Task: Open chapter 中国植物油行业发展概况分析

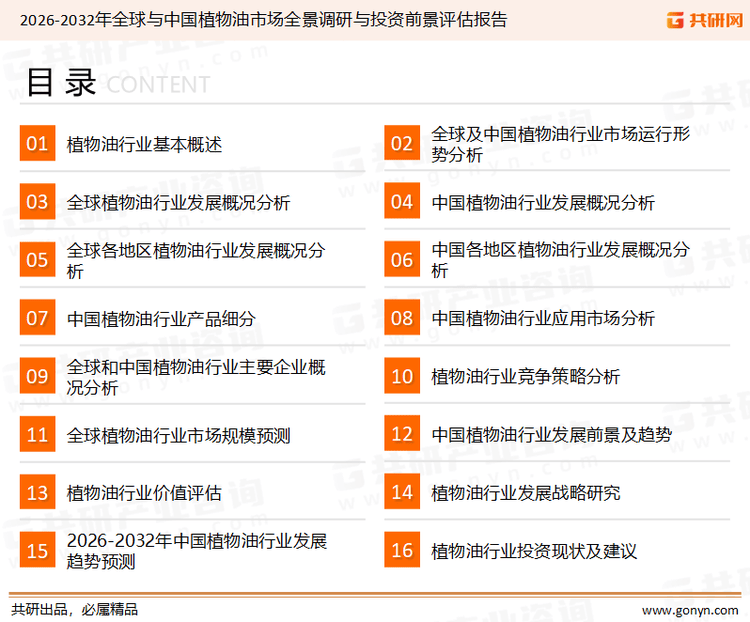Action: tap(543, 202)
